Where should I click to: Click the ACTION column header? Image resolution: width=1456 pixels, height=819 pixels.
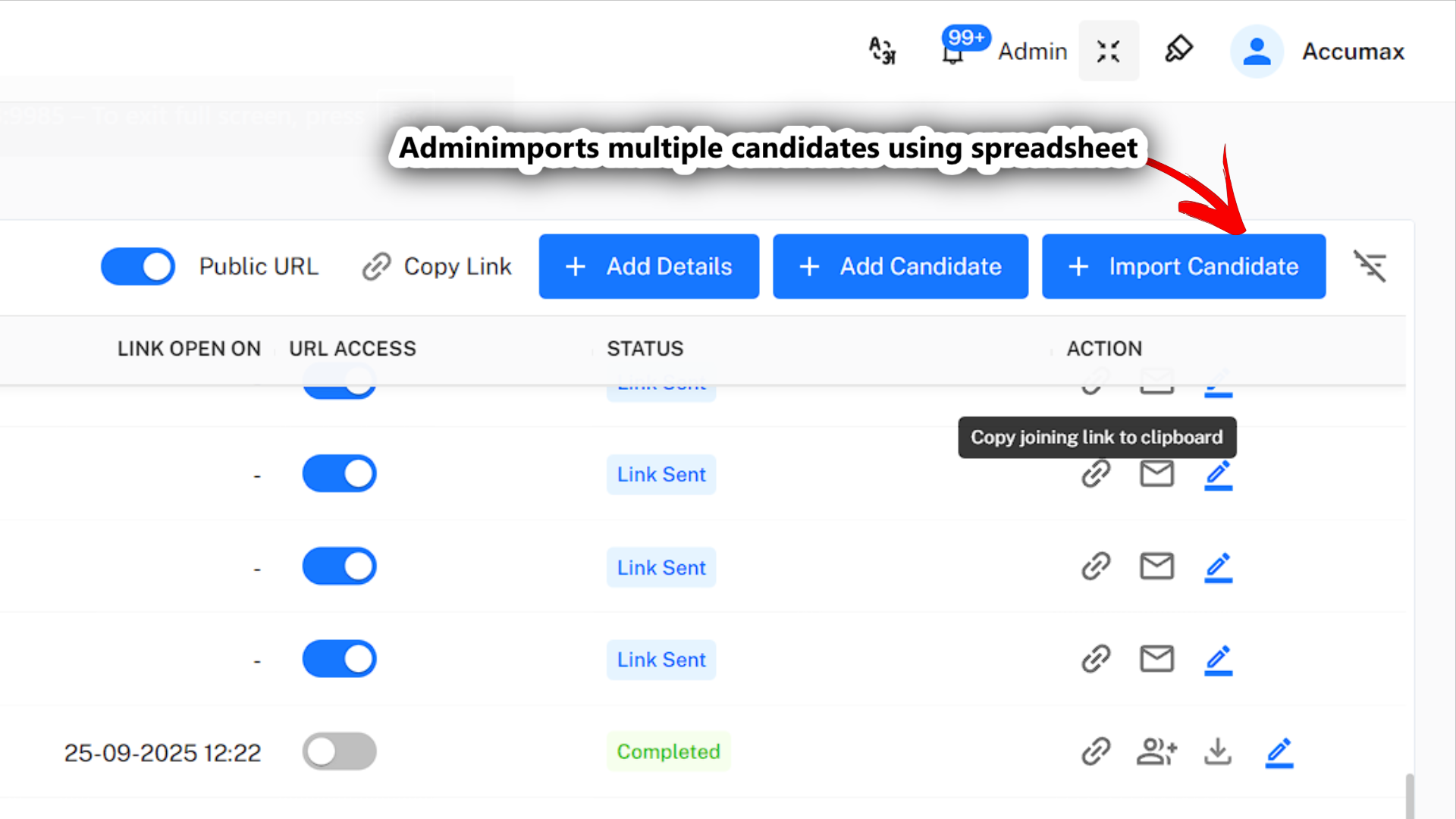(x=1104, y=349)
